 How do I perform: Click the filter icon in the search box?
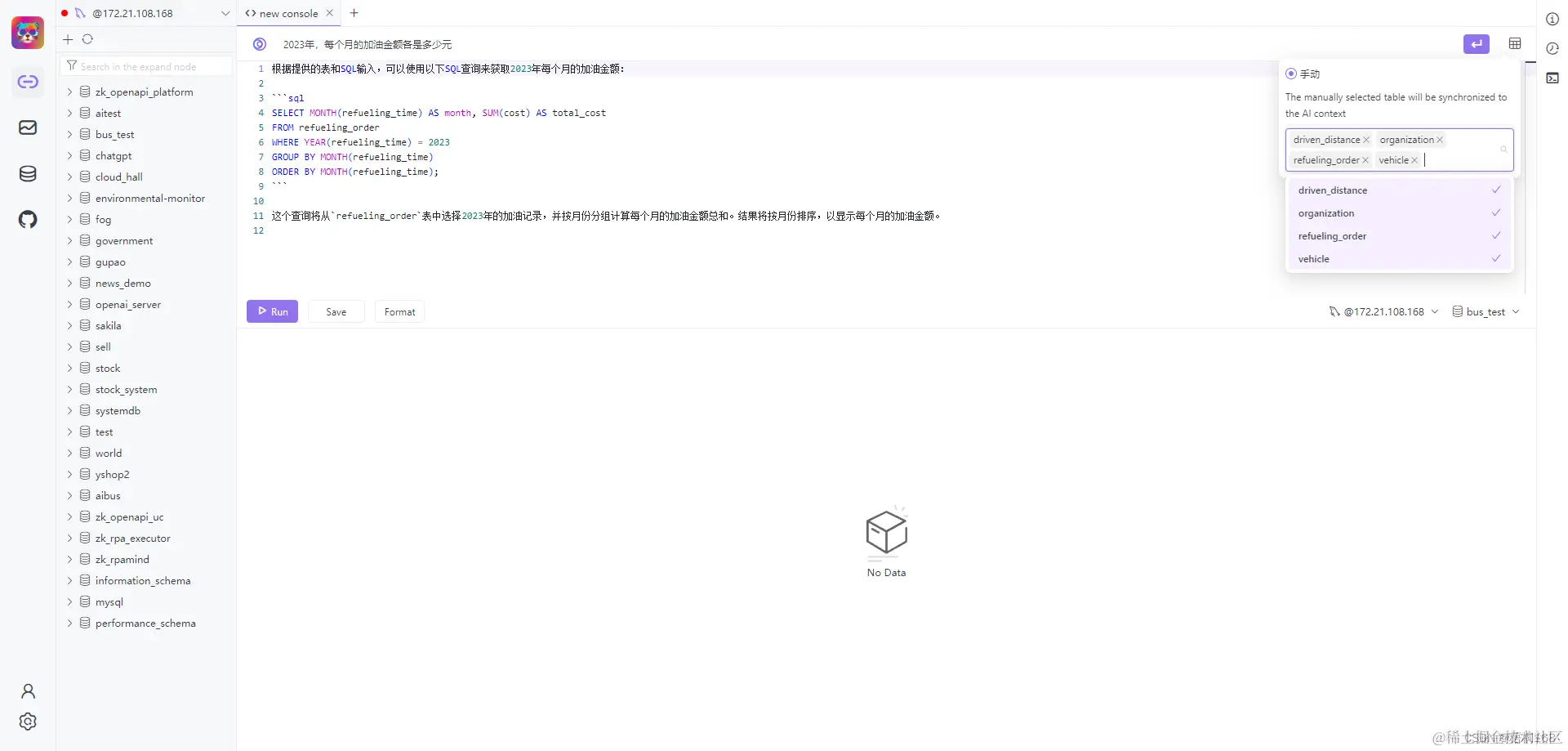coord(72,66)
